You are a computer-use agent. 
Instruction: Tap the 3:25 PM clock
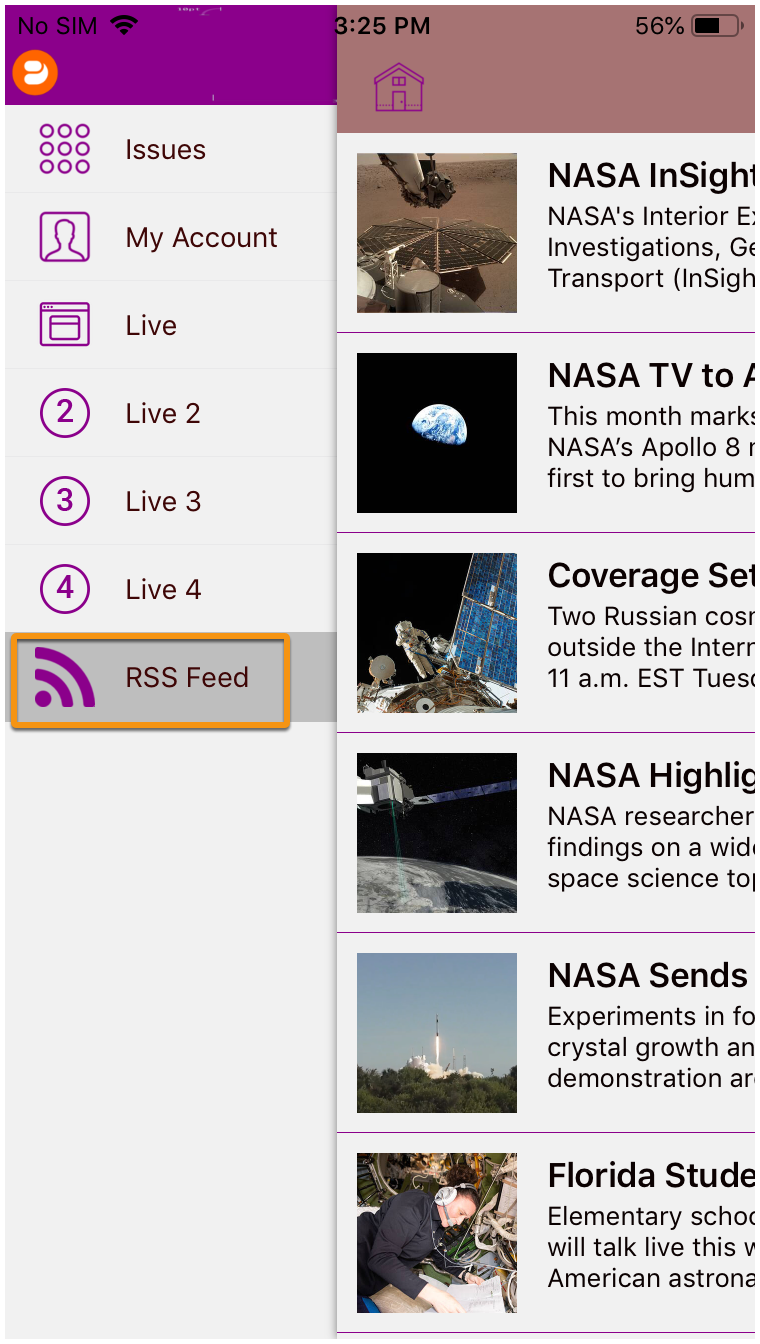pos(384,26)
